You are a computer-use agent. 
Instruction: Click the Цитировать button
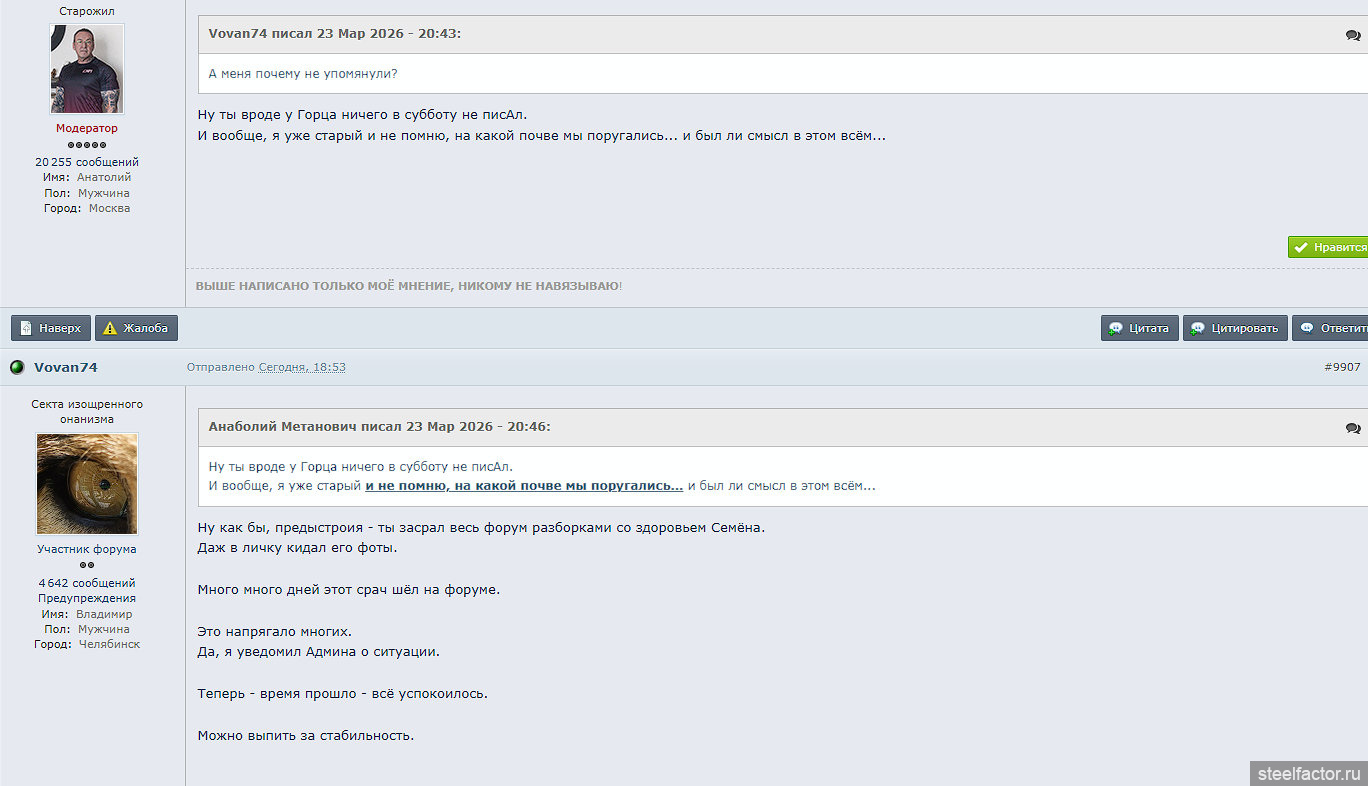click(1235, 328)
